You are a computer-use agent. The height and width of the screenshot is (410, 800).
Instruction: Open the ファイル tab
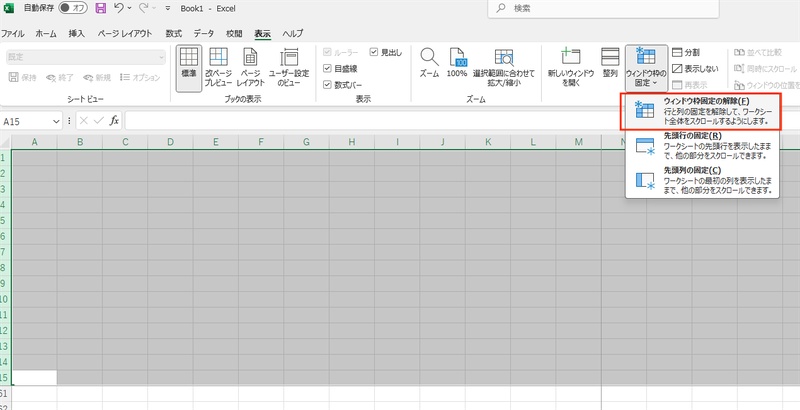(x=12, y=34)
